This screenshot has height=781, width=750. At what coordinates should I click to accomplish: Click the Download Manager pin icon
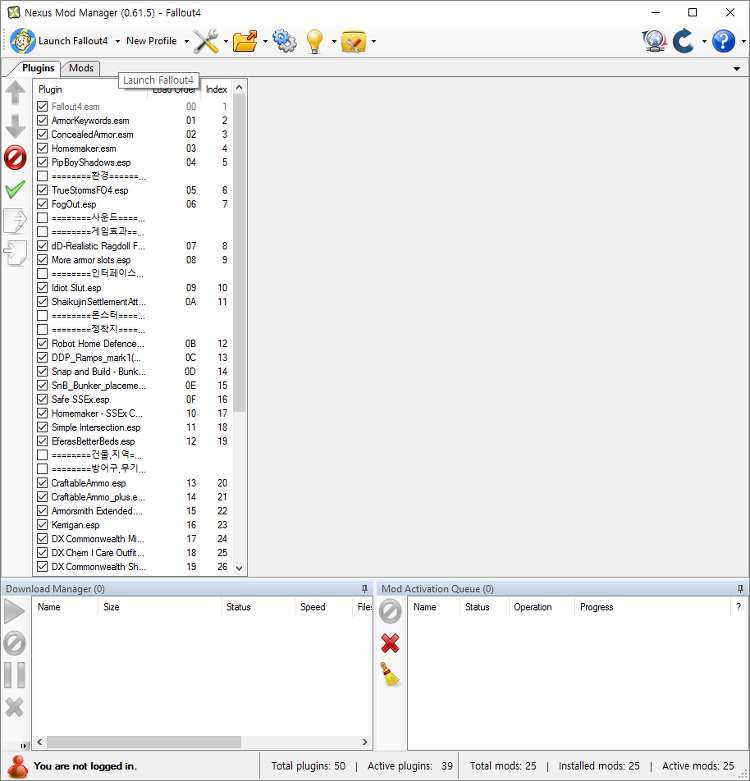(365, 589)
